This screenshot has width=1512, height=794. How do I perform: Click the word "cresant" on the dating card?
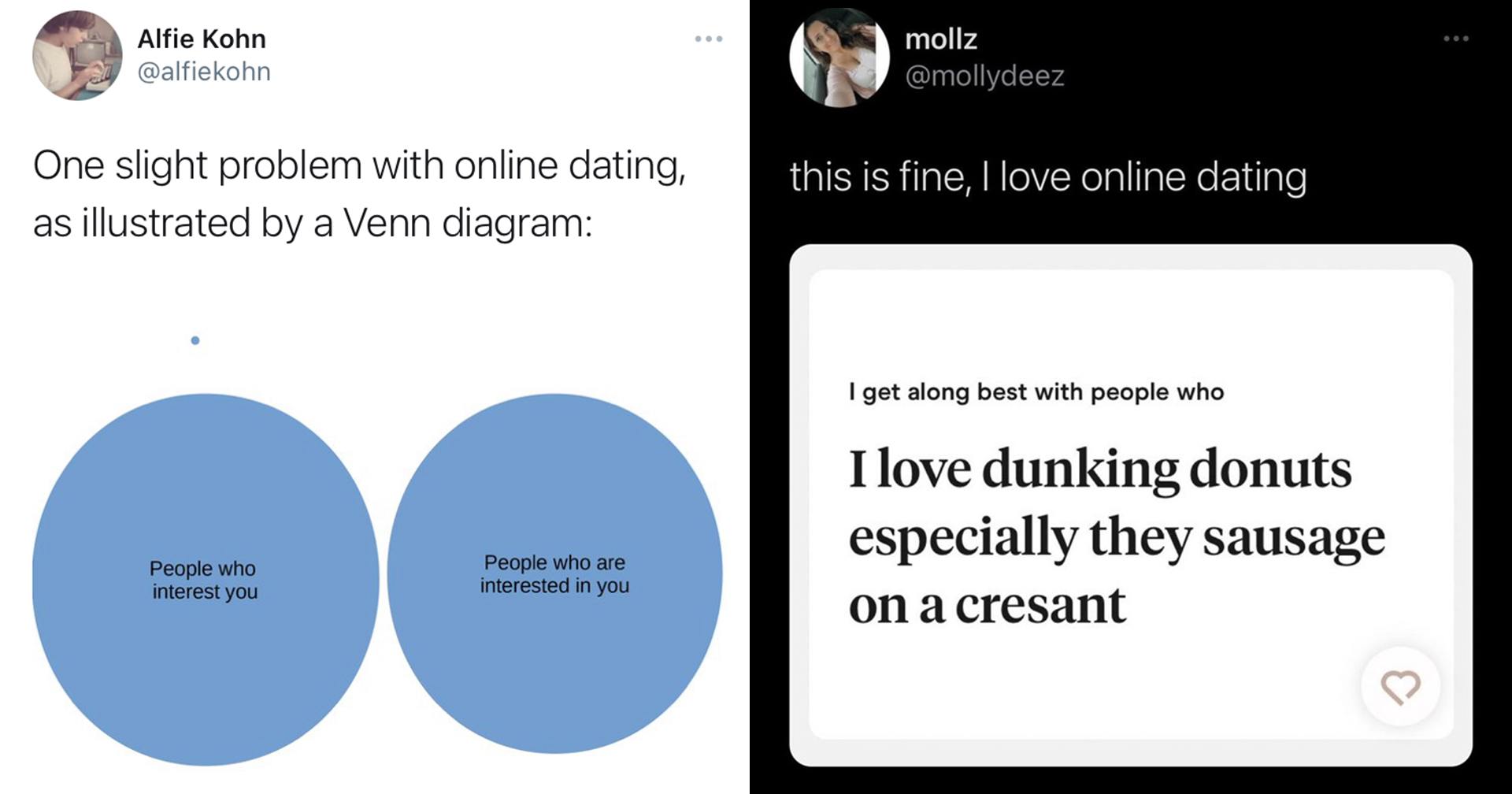point(1040,606)
